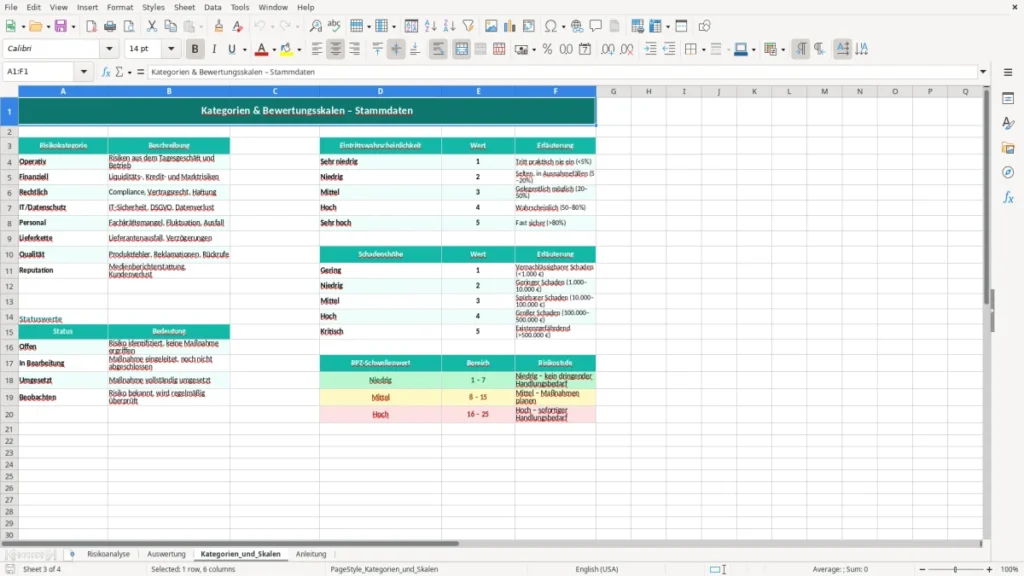The height and width of the screenshot is (576, 1024).
Task: Open the Paste dropdown arrow
Action: click(202, 27)
